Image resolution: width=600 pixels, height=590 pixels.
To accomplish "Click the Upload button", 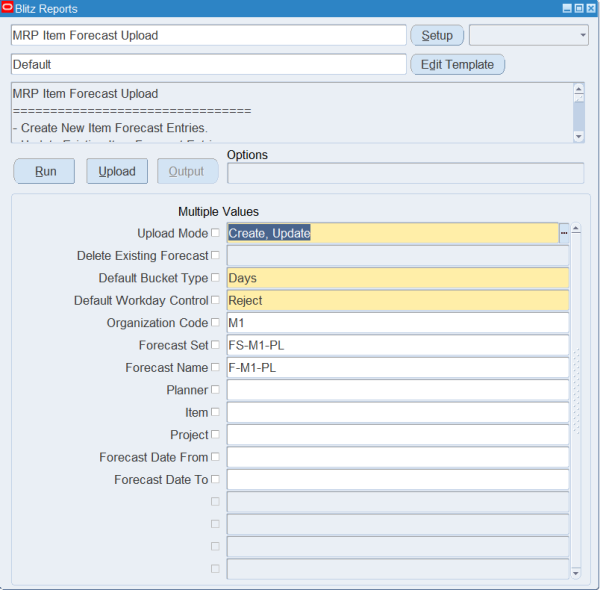I will 117,171.
